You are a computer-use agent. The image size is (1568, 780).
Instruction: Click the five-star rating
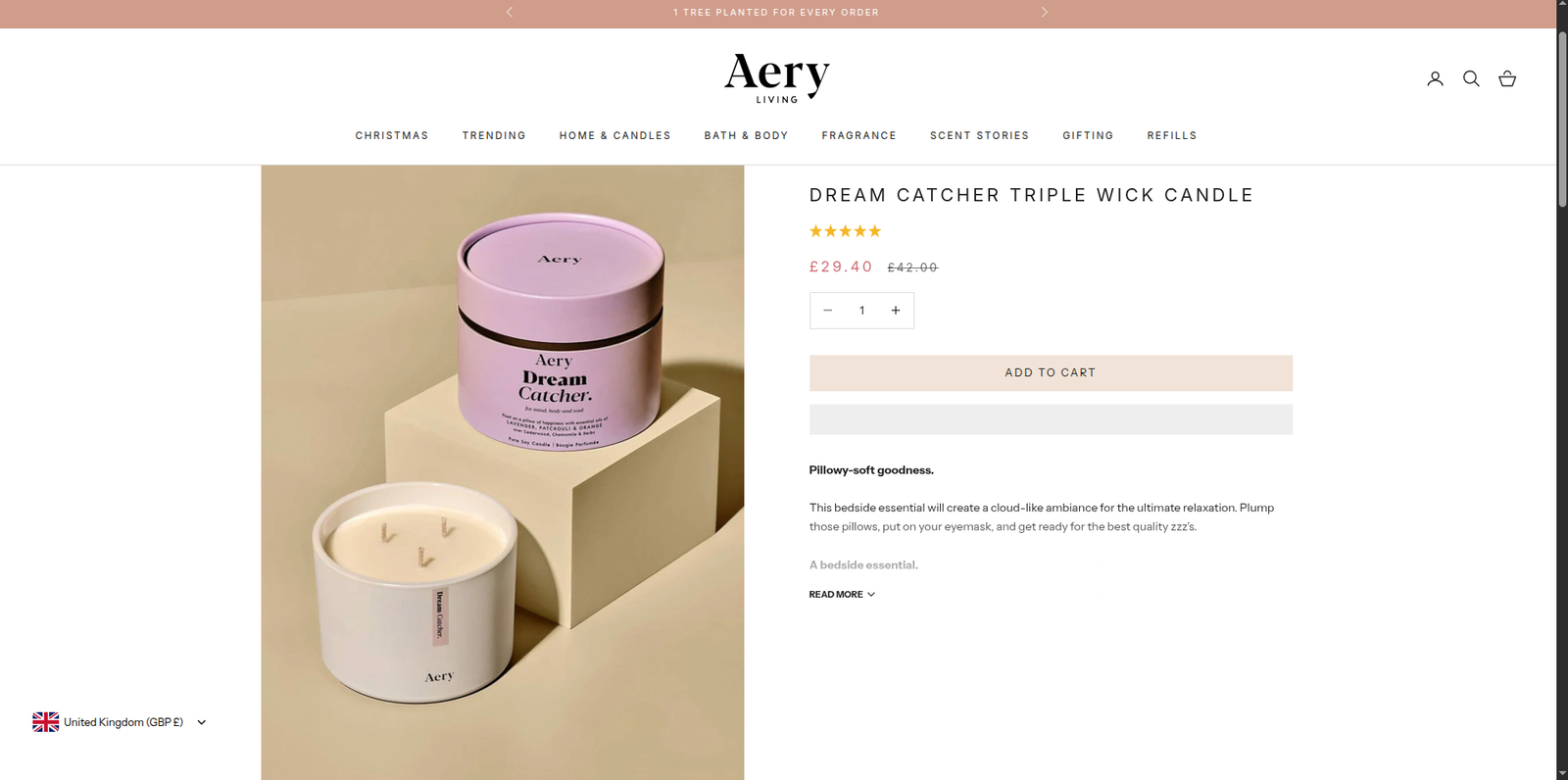coord(845,231)
